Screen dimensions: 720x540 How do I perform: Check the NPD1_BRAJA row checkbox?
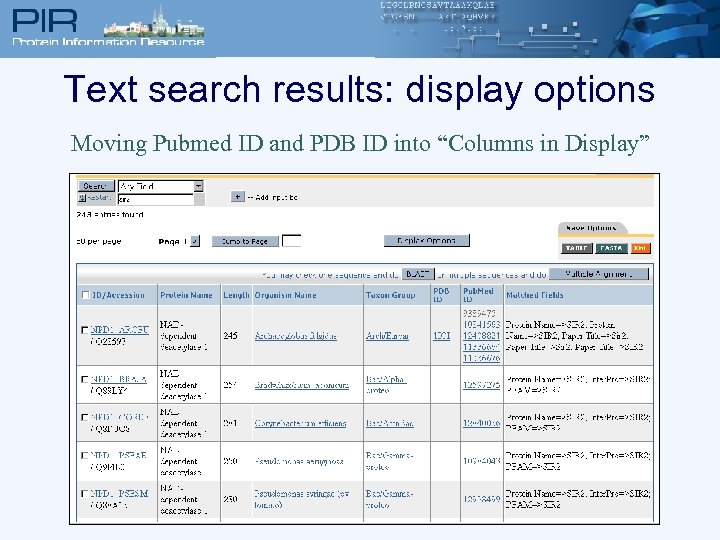point(84,379)
